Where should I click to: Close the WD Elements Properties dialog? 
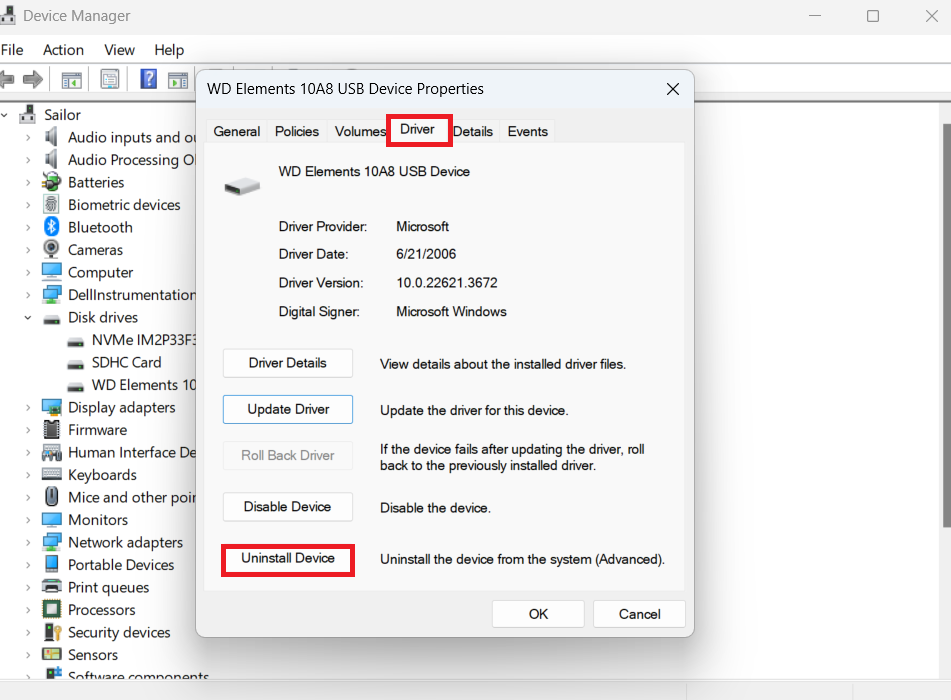[673, 89]
